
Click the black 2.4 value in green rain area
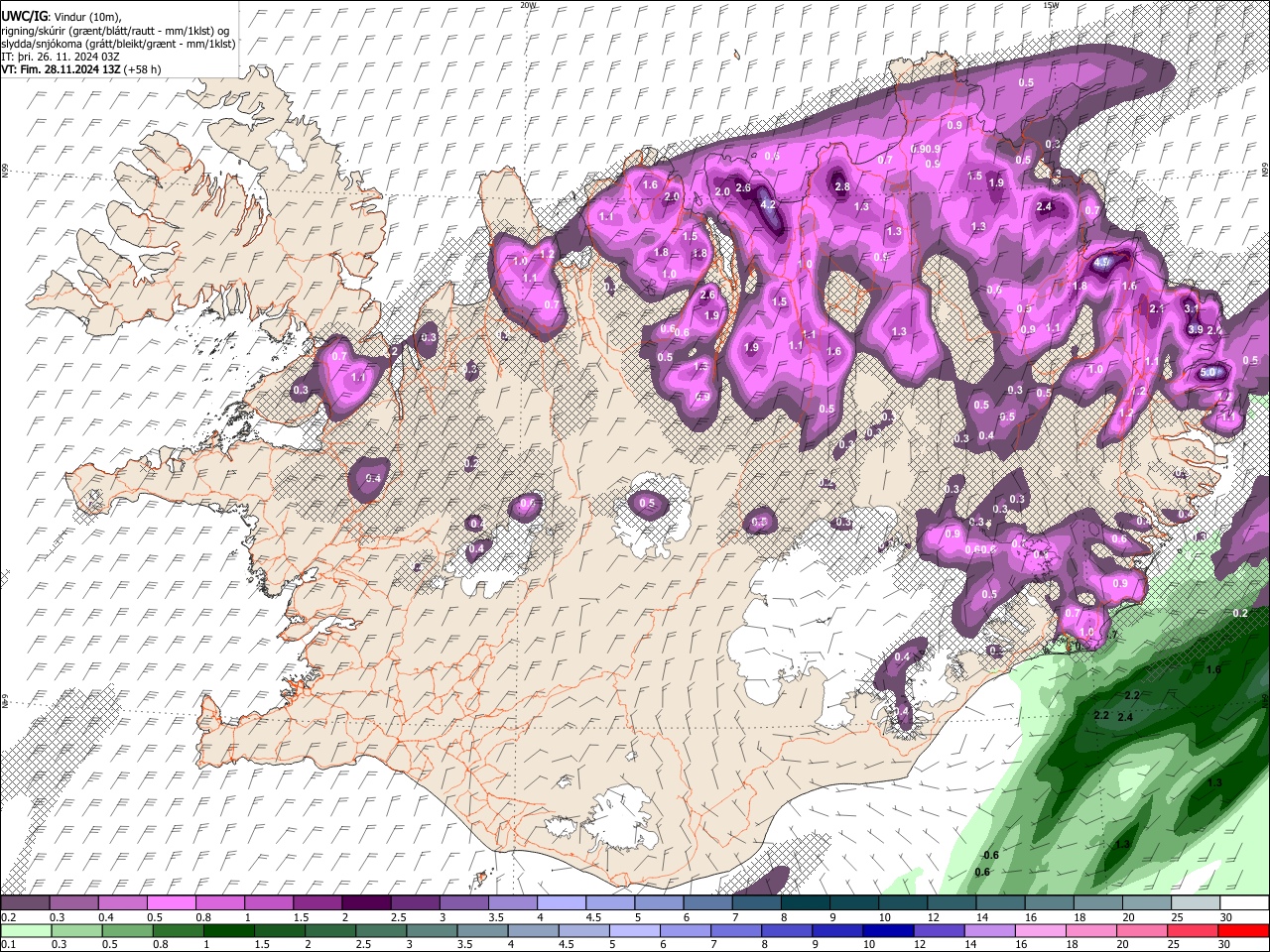1125,717
